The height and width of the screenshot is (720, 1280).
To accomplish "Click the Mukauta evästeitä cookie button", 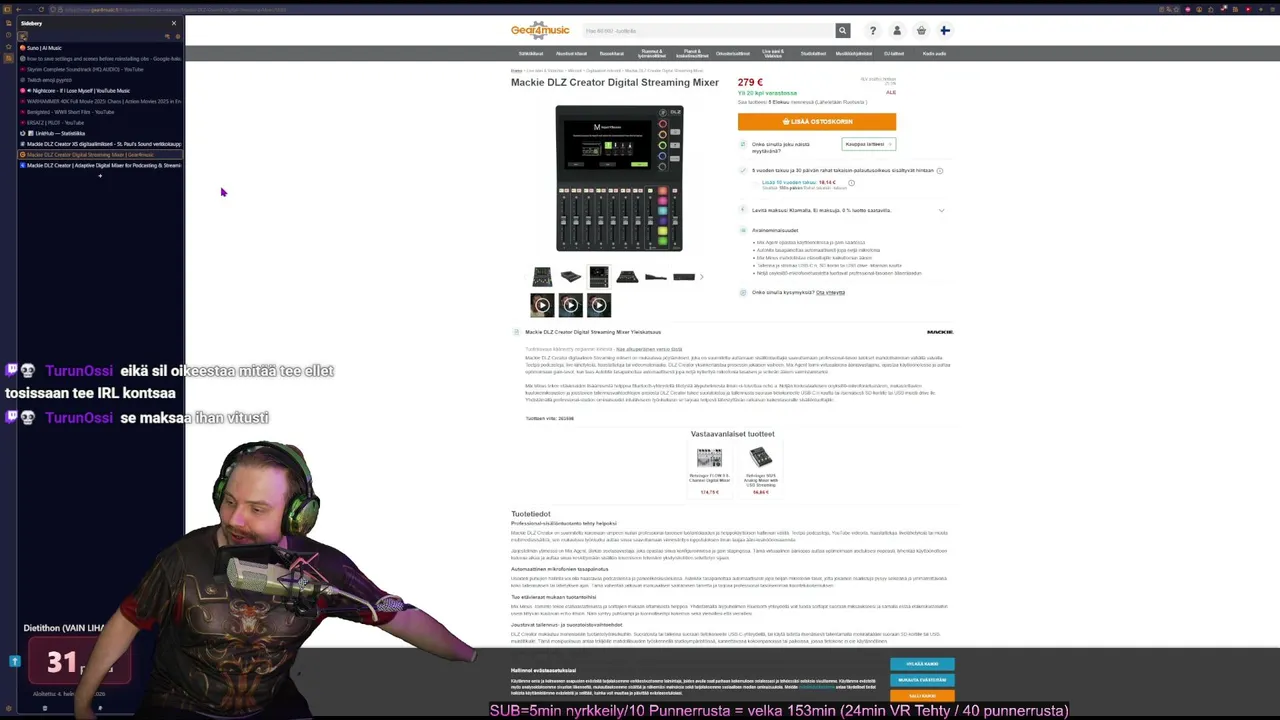I will click(x=922, y=680).
